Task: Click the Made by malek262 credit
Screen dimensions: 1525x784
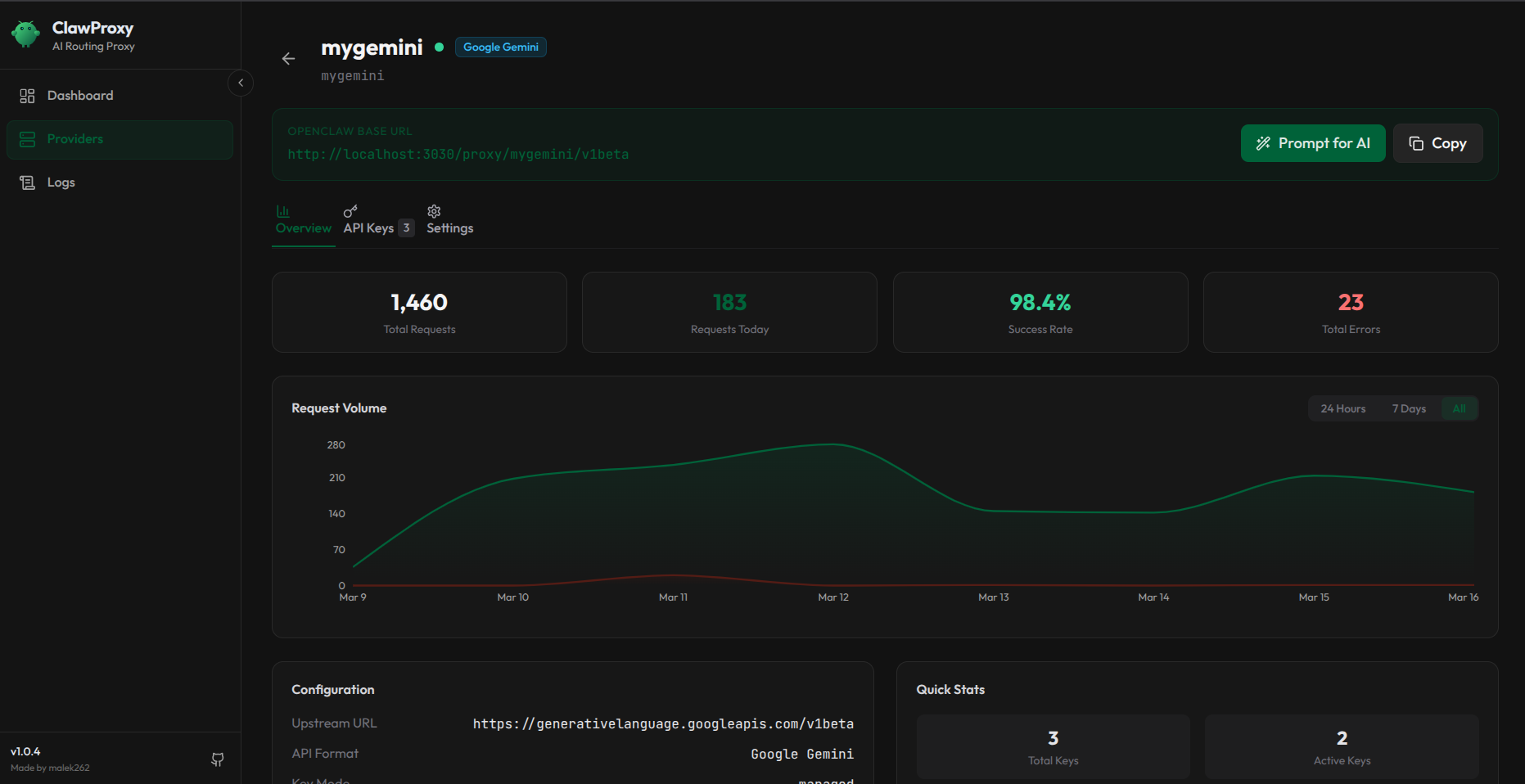Action: 50,768
